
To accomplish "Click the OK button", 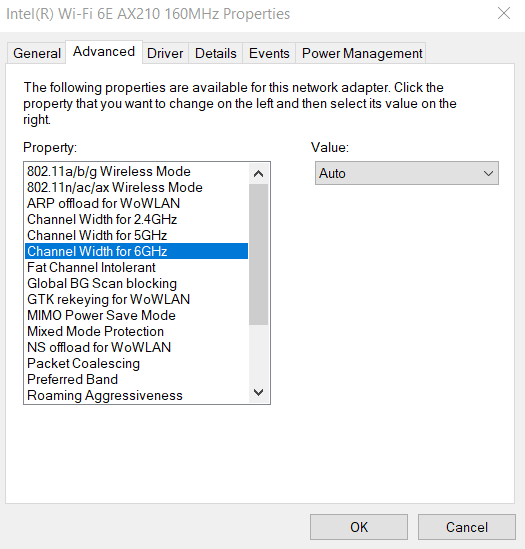I will pyautogui.click(x=359, y=527).
